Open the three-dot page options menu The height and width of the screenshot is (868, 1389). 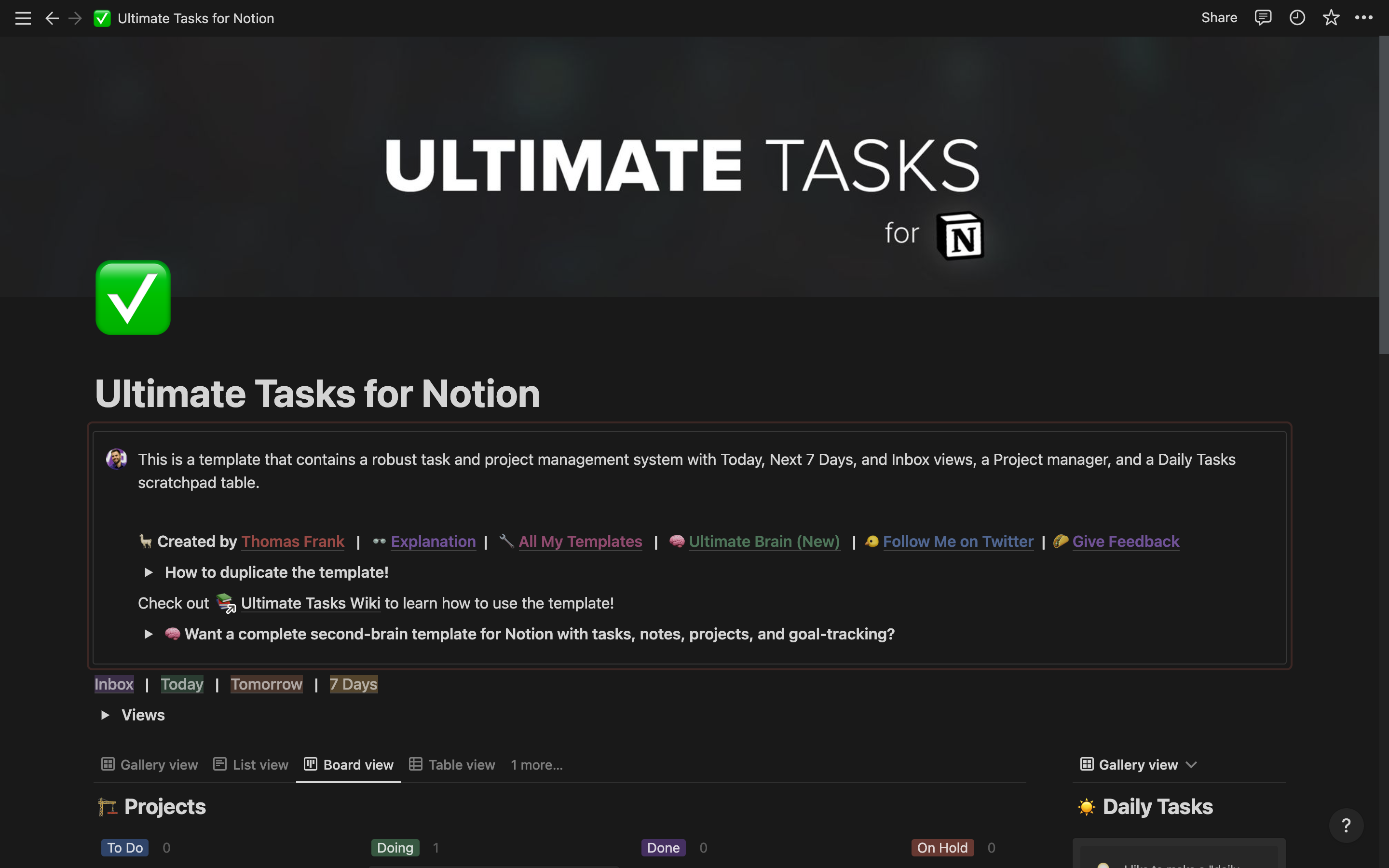coord(1364,18)
